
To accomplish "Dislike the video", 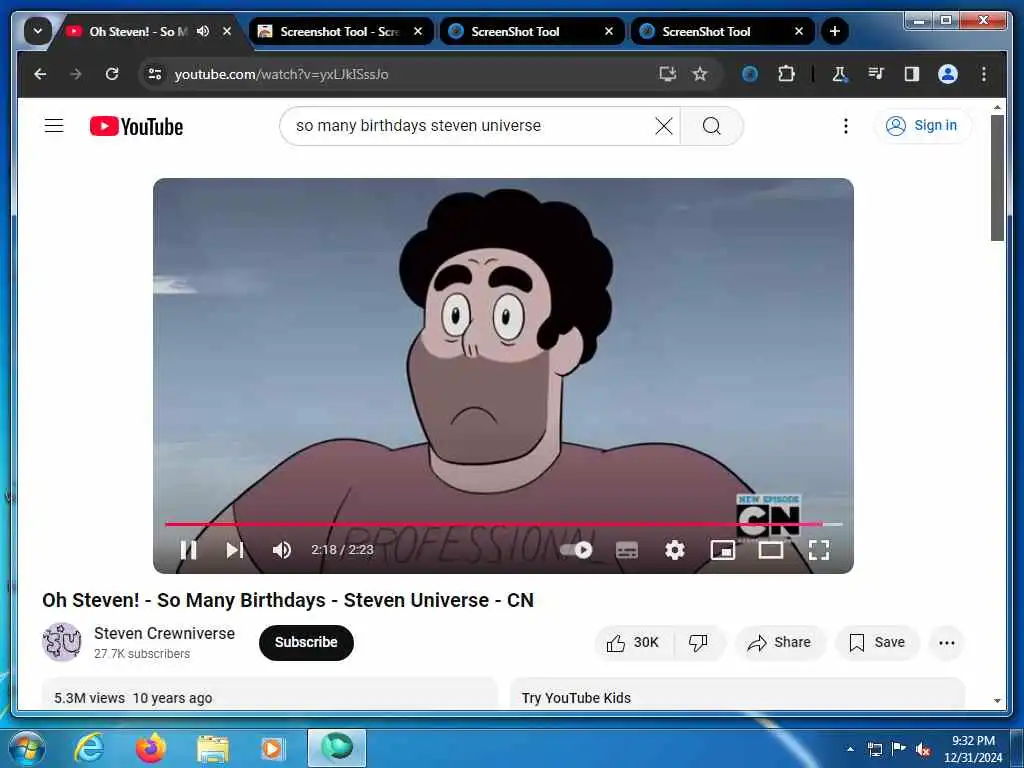I will coord(698,643).
